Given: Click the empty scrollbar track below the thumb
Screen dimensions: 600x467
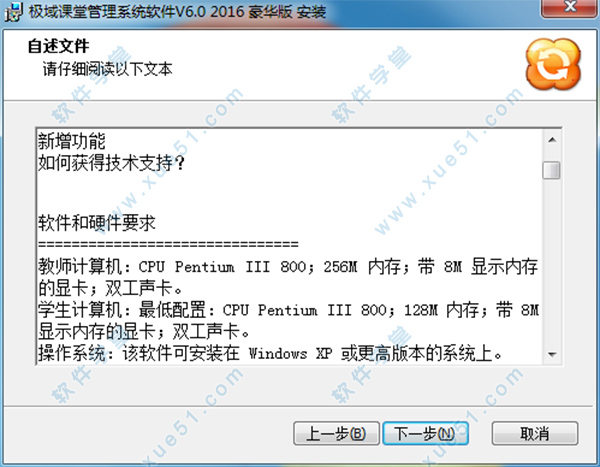Looking at the screenshot, I should tap(552, 262).
